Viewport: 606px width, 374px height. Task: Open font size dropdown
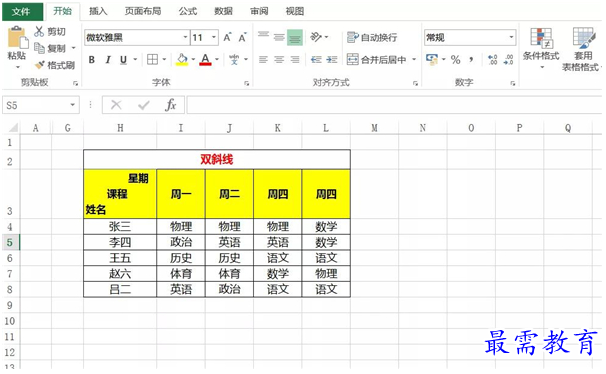pyautogui.click(x=214, y=37)
